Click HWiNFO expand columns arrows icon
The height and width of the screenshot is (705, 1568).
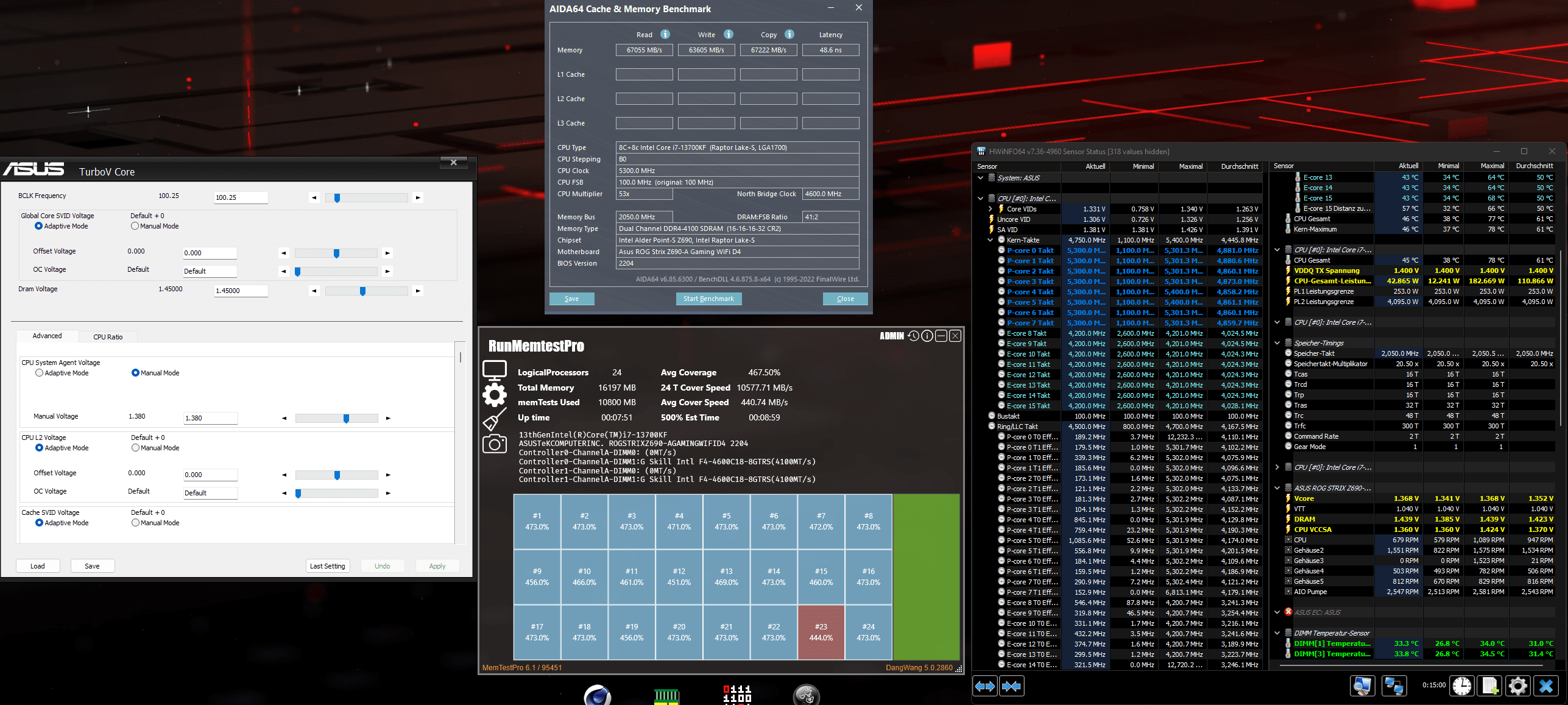coord(985,686)
